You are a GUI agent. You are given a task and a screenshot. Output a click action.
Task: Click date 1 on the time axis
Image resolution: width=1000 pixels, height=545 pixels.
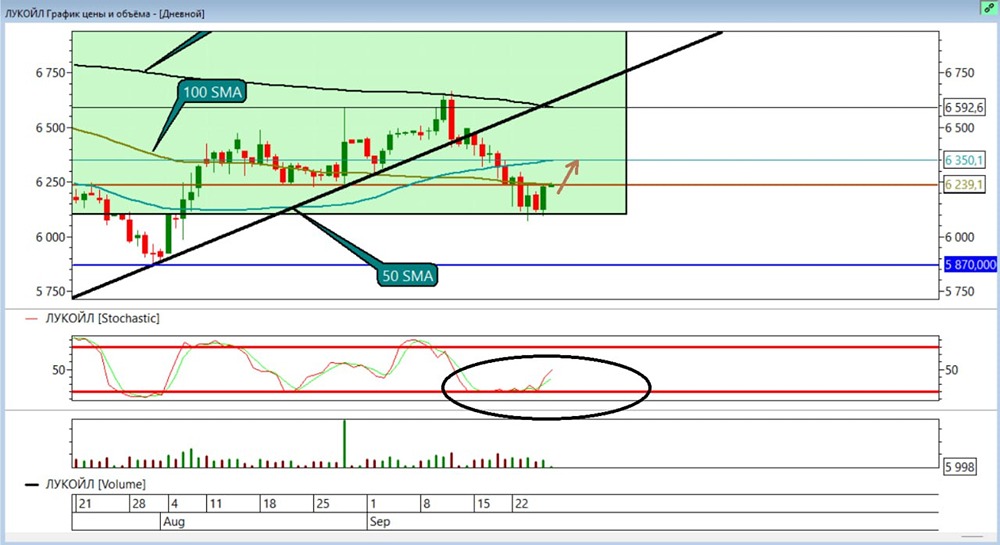pyautogui.click(x=373, y=504)
